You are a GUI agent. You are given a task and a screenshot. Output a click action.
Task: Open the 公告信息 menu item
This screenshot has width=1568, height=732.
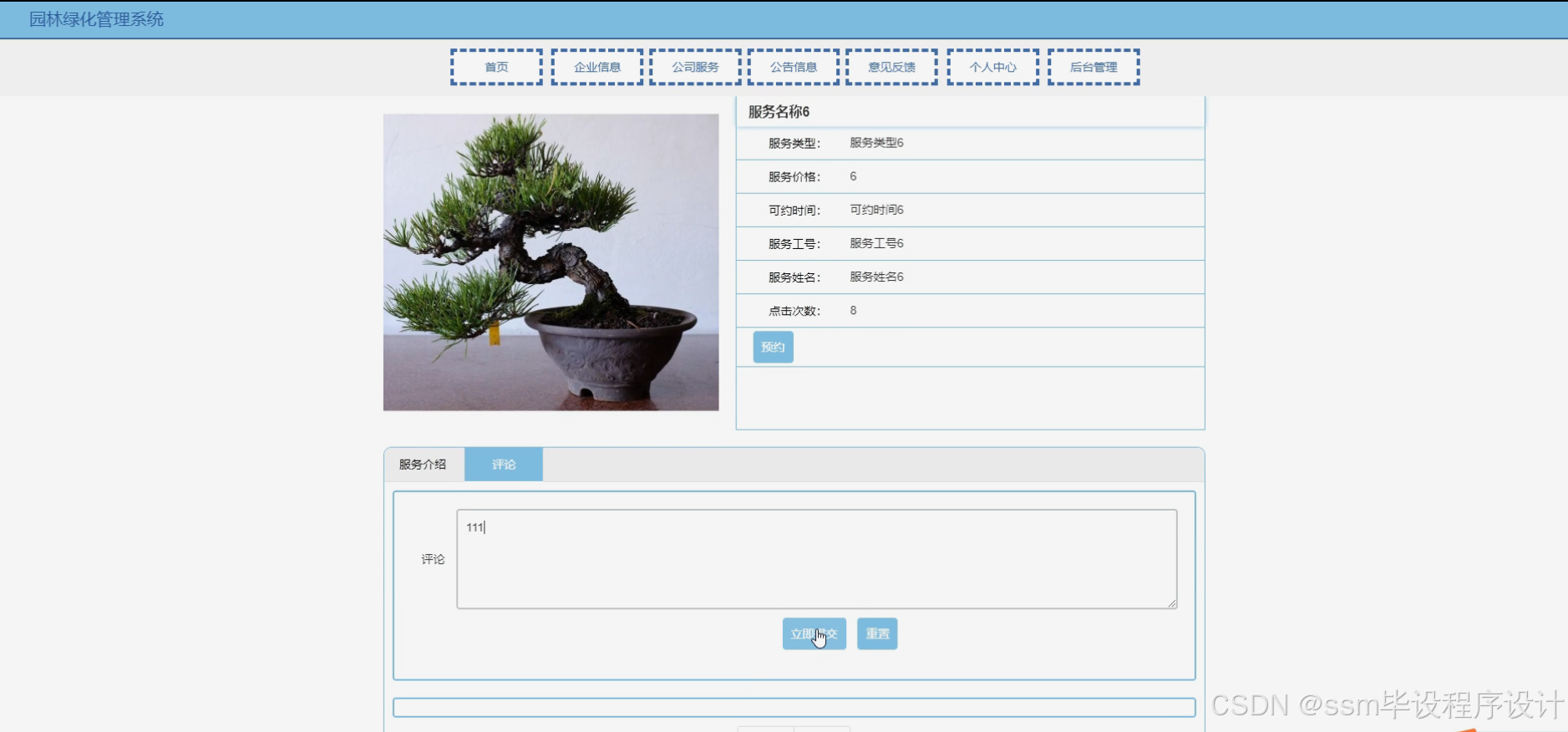click(794, 67)
